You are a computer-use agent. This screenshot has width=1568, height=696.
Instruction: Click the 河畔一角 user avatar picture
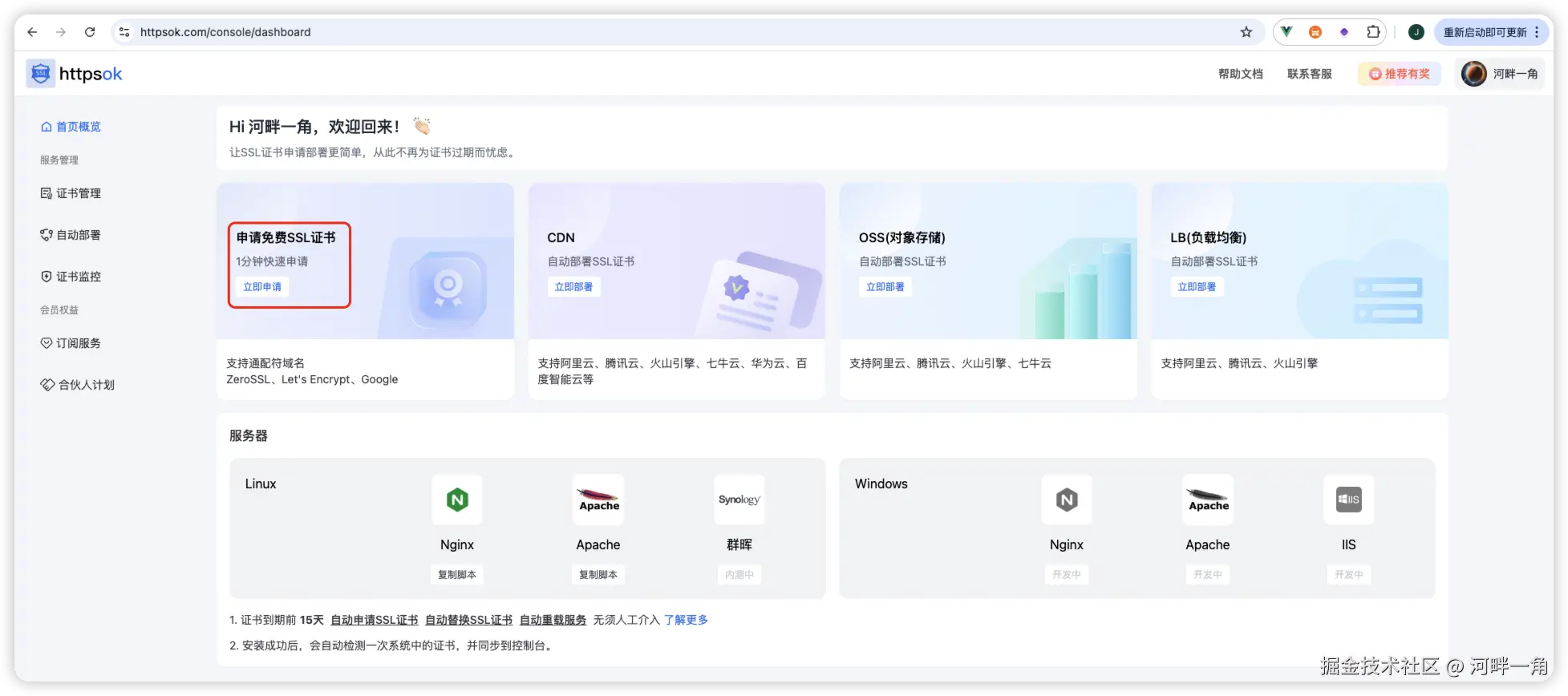pyautogui.click(x=1474, y=74)
